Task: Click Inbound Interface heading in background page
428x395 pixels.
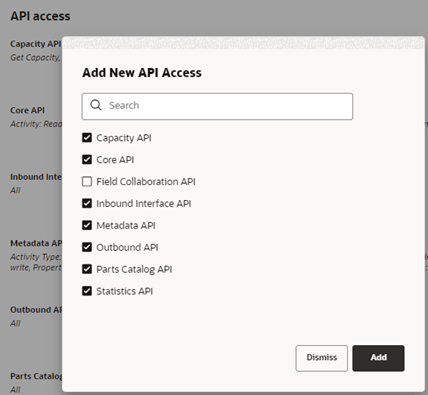Action: coord(36,177)
